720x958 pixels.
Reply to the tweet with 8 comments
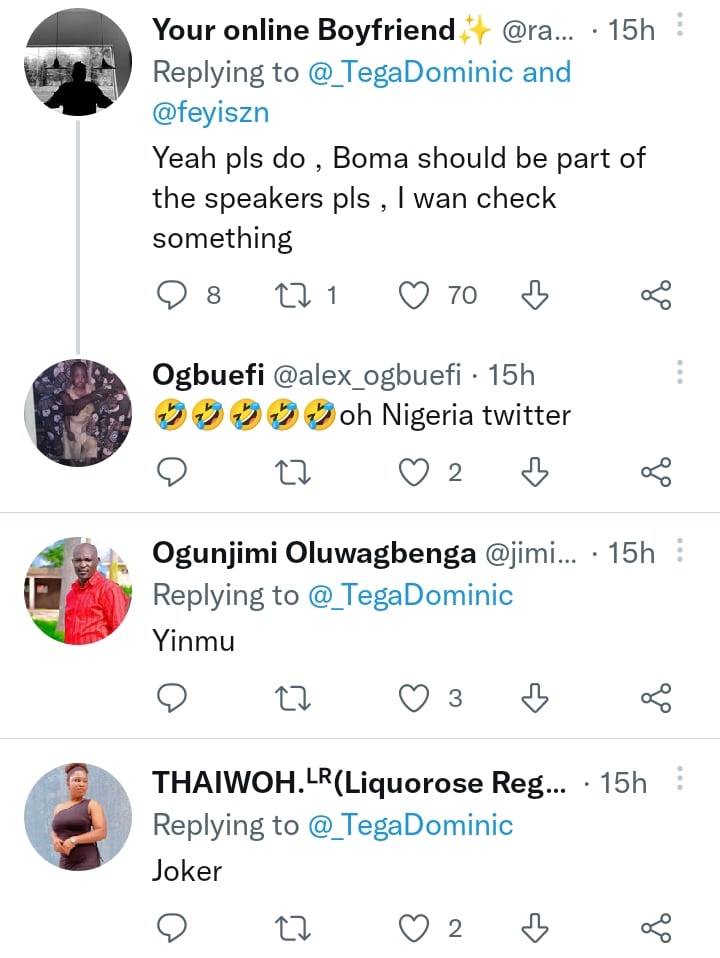point(174,295)
